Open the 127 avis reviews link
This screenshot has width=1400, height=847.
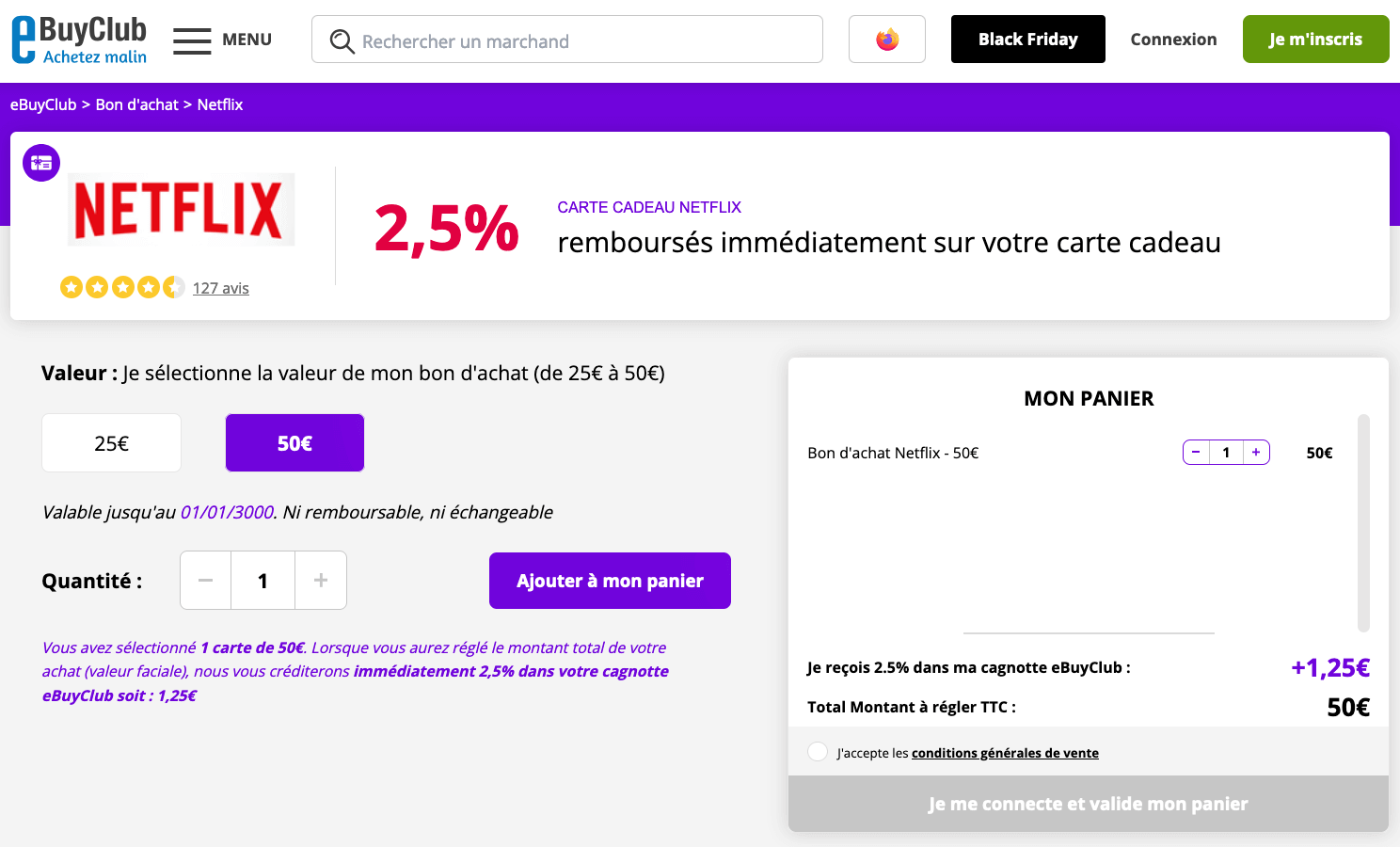pyautogui.click(x=221, y=288)
